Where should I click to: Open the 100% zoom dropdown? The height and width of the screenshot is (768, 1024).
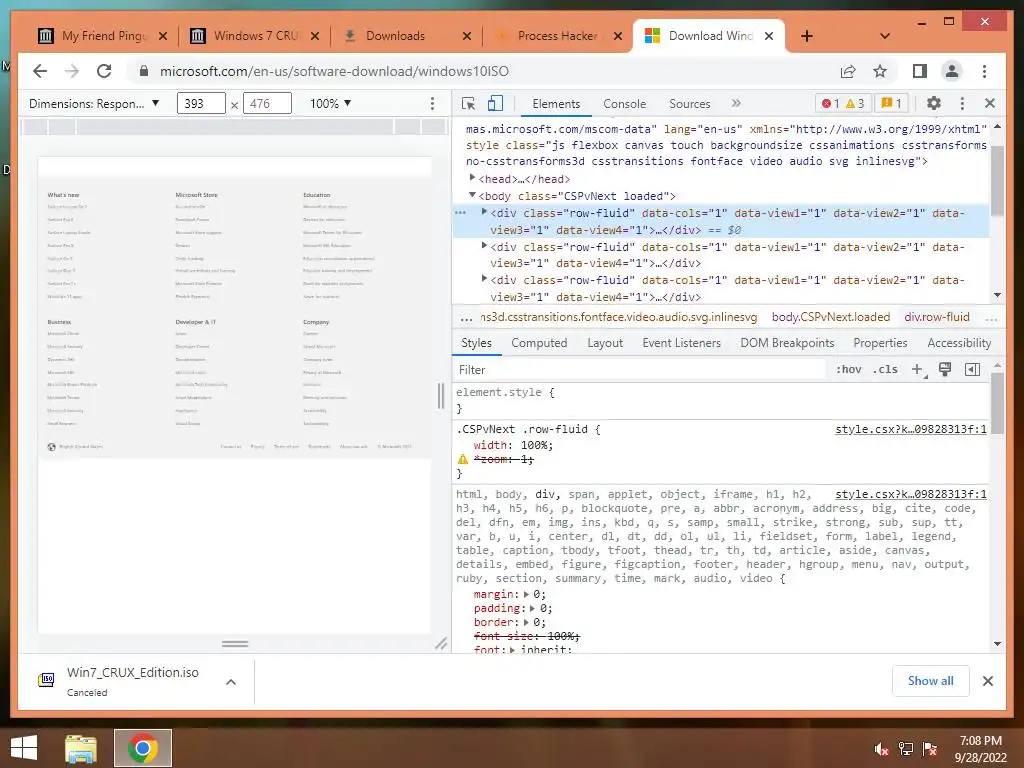(330, 103)
